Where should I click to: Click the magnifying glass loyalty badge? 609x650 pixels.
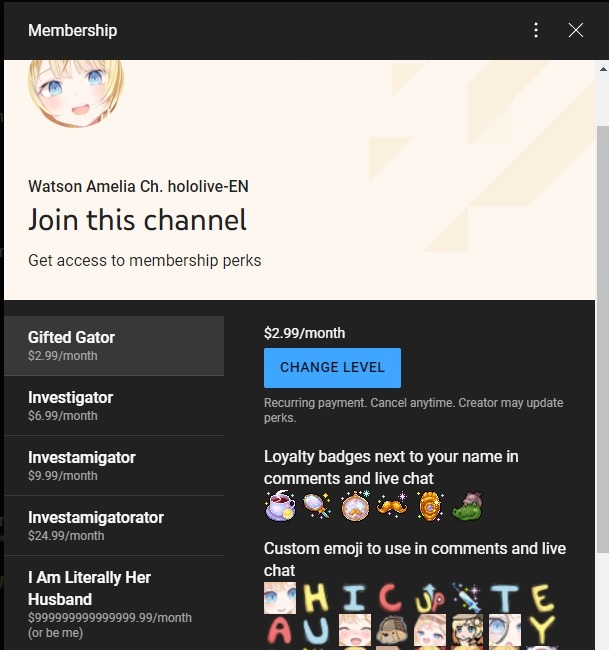pos(317,506)
